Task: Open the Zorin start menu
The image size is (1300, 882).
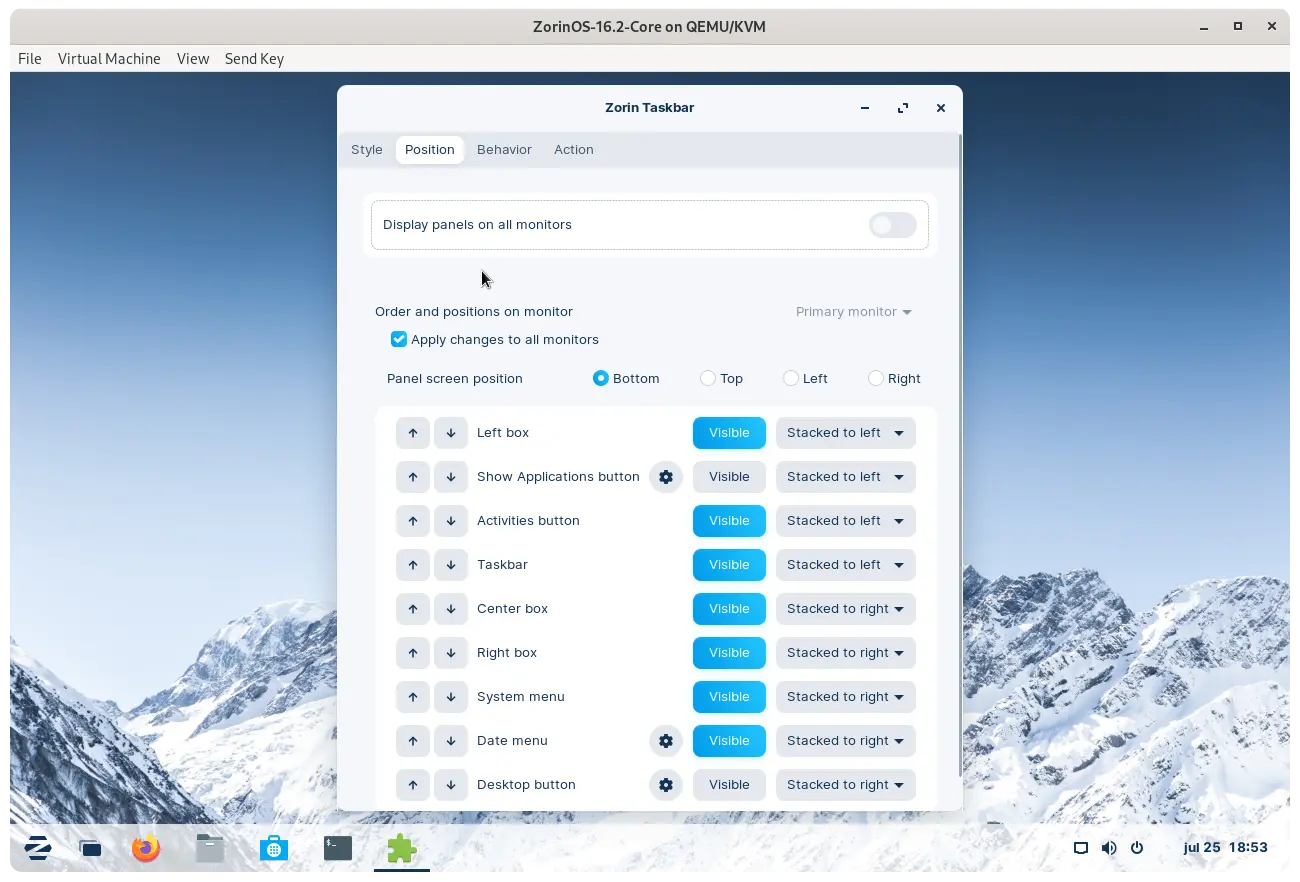Action: [x=38, y=849]
